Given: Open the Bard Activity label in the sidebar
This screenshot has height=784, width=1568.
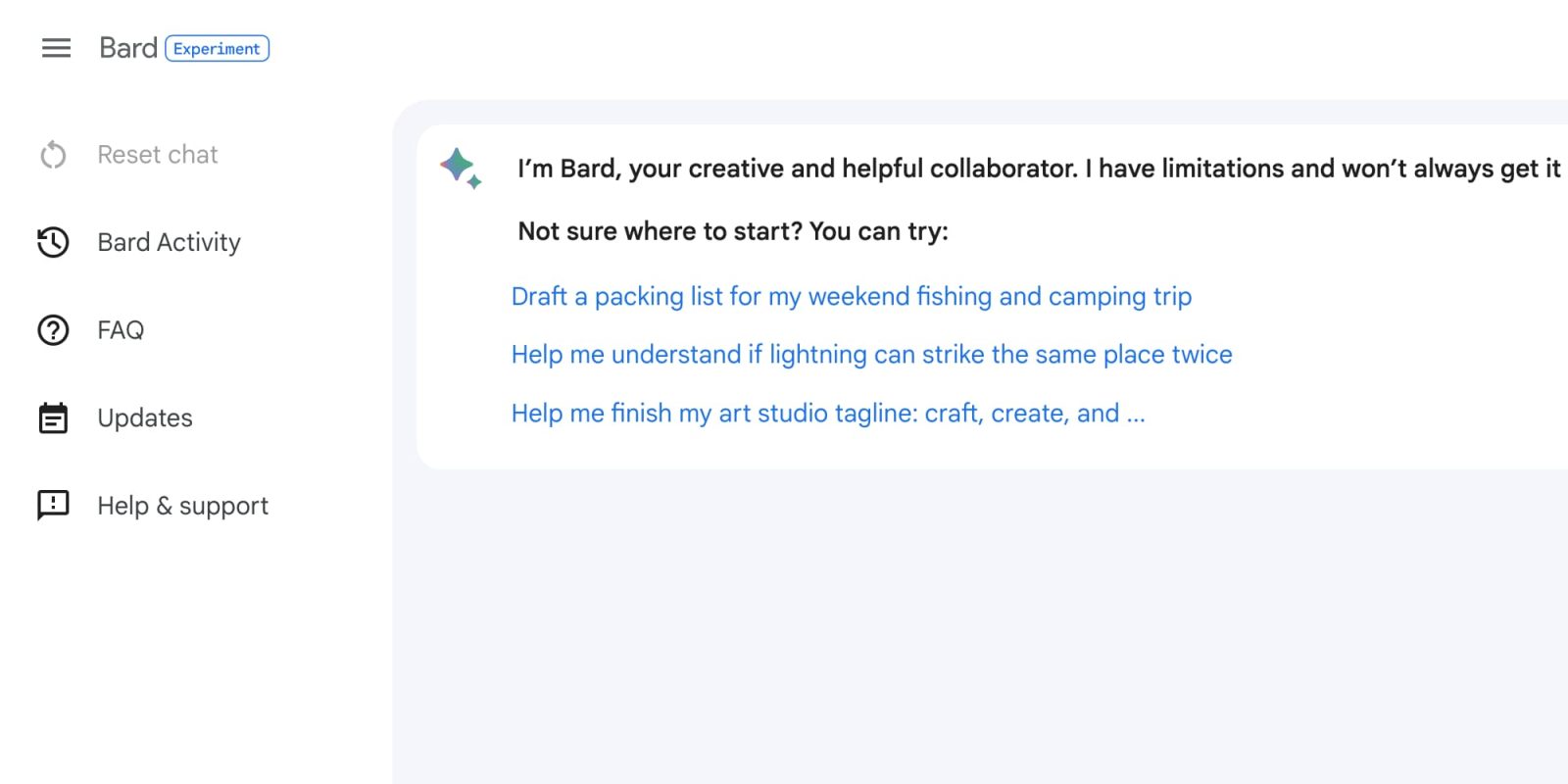Looking at the screenshot, I should (169, 242).
